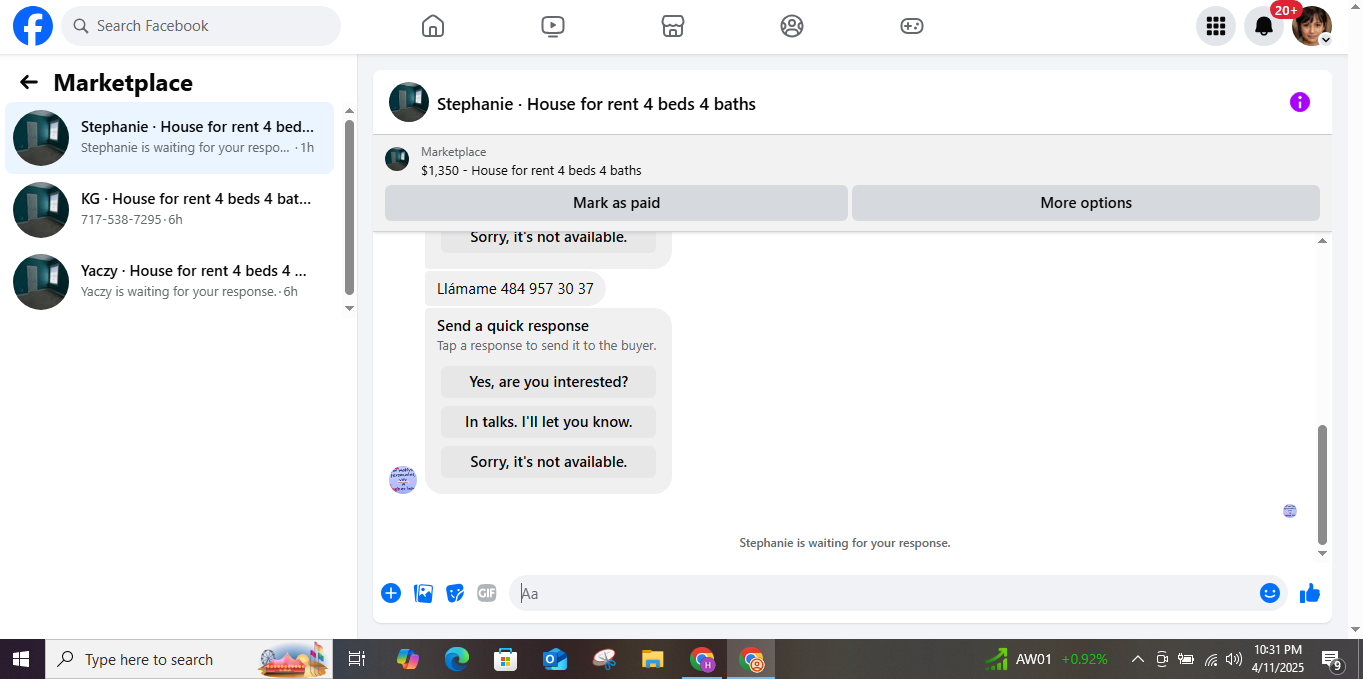This screenshot has height=679, width=1363.
Task: Open Yaczy conversation in list
Action: 170,282
